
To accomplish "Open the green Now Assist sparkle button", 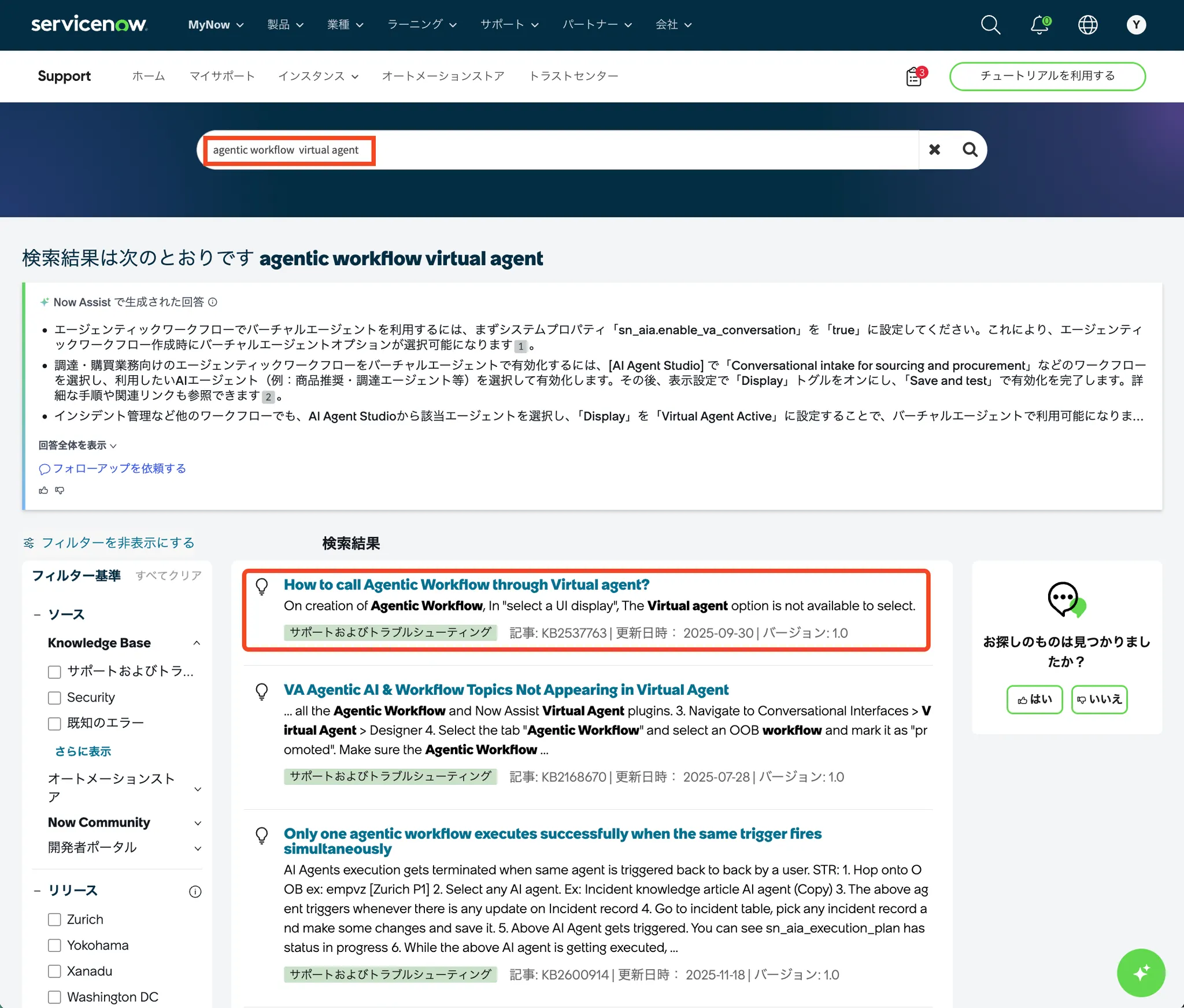I will coord(1141,973).
